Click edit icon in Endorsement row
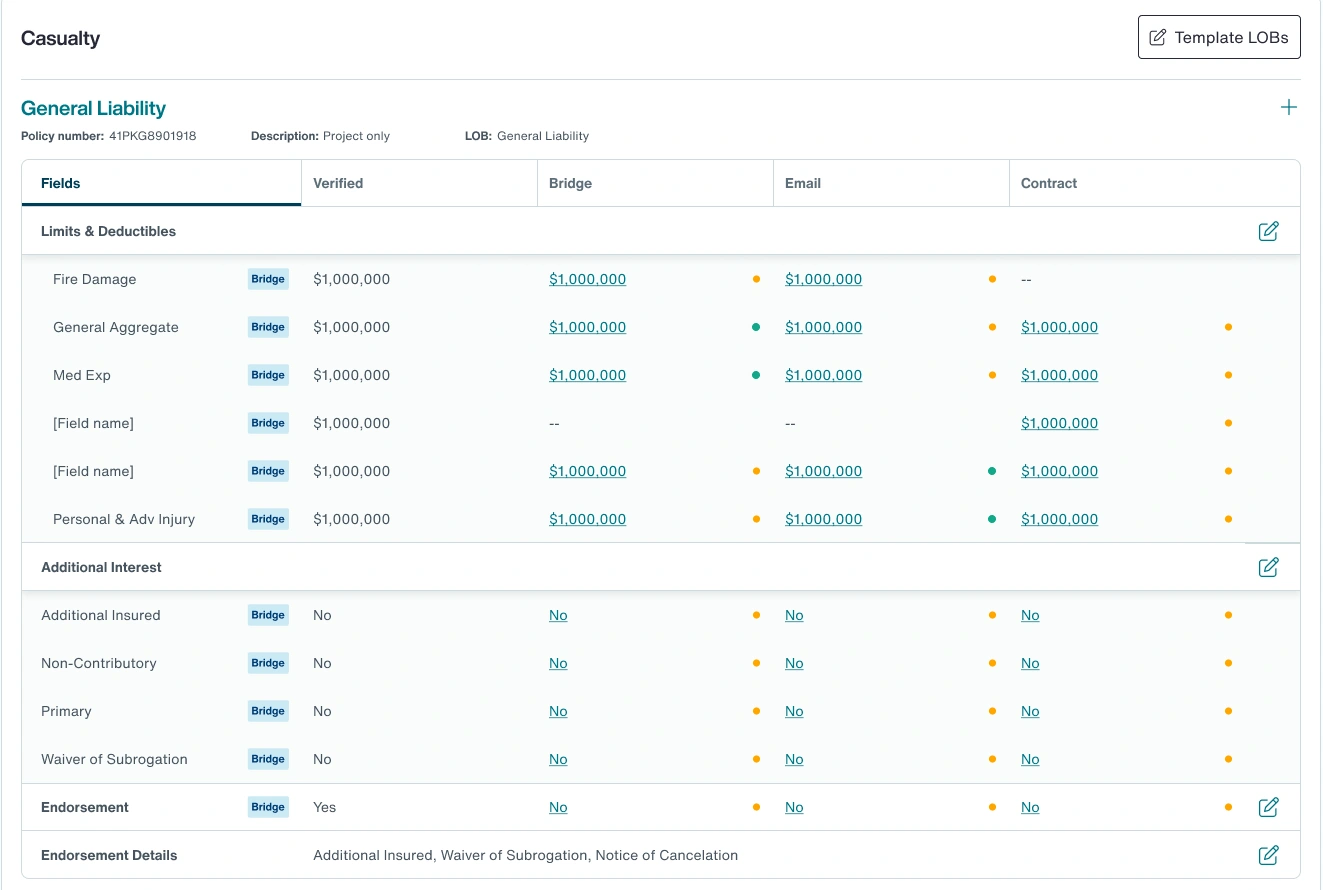Viewport: 1323px width, 890px height. pyautogui.click(x=1268, y=807)
